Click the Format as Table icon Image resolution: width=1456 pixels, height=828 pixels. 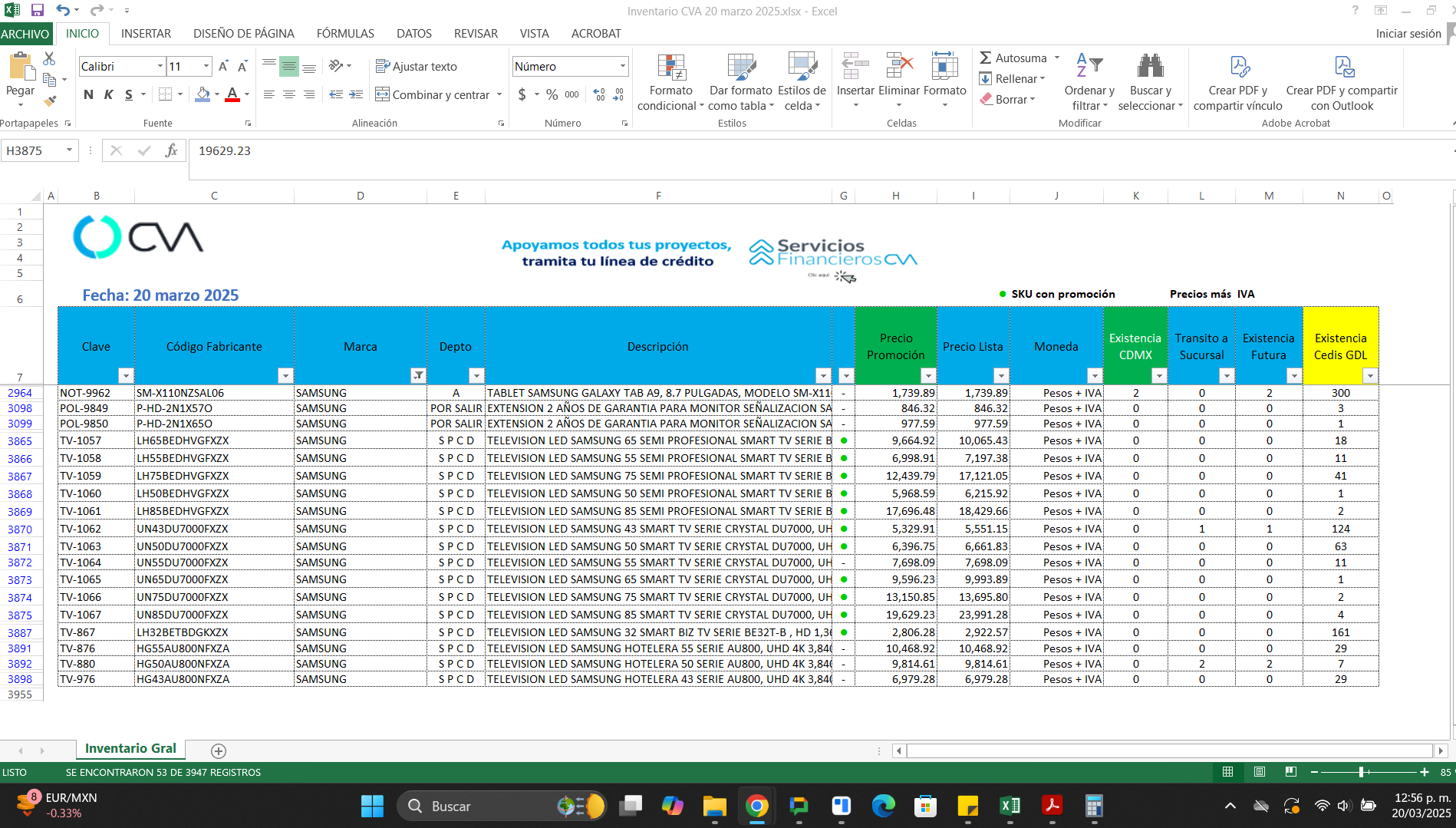[741, 68]
